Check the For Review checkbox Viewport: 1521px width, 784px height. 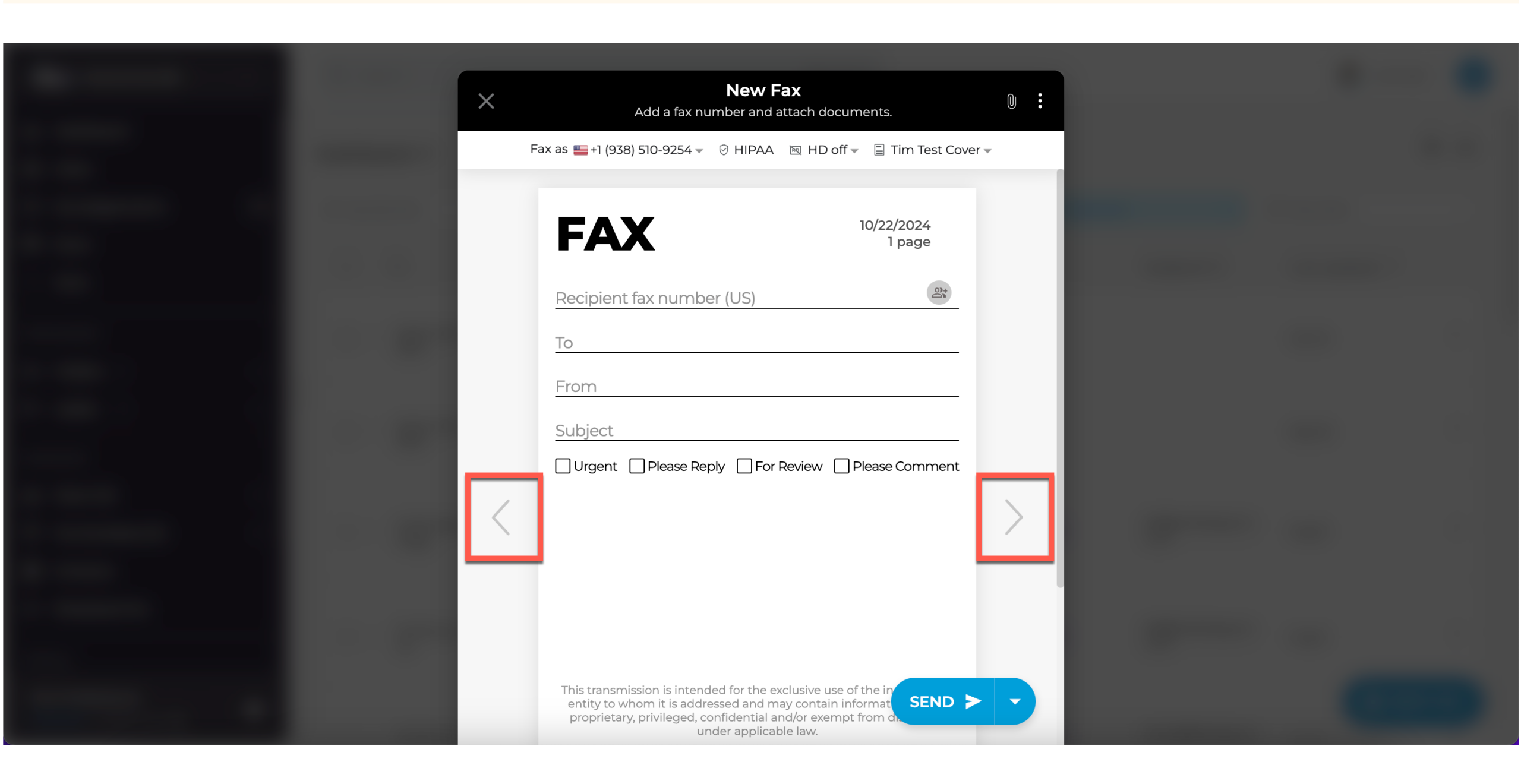point(744,466)
